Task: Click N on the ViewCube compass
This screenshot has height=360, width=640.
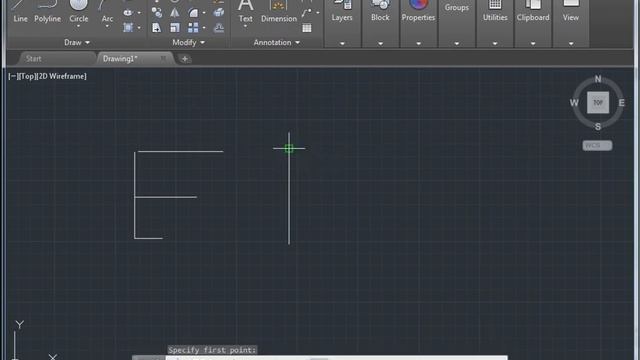Action: 598,79
